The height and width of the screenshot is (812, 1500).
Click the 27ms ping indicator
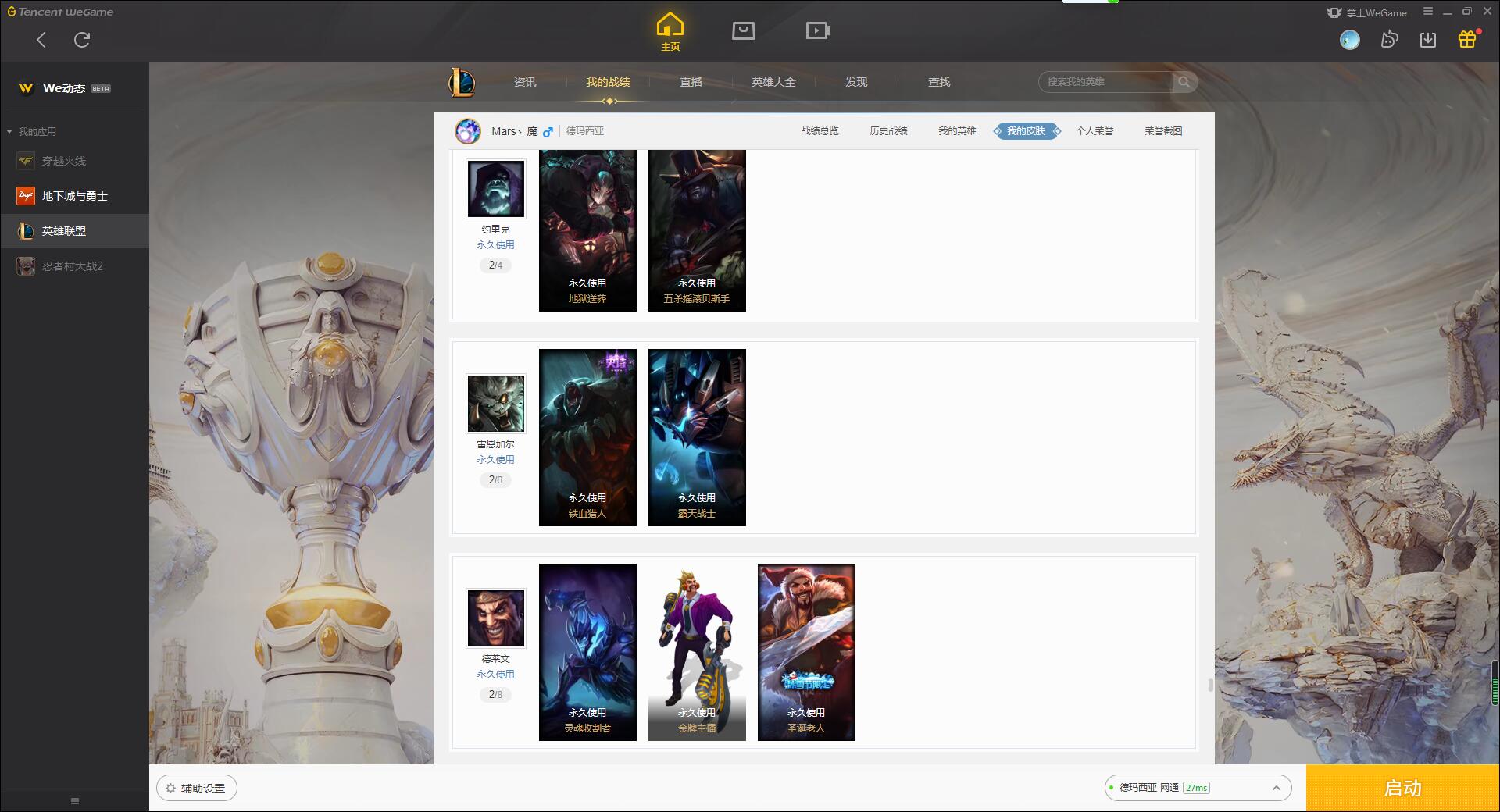pos(1196,788)
